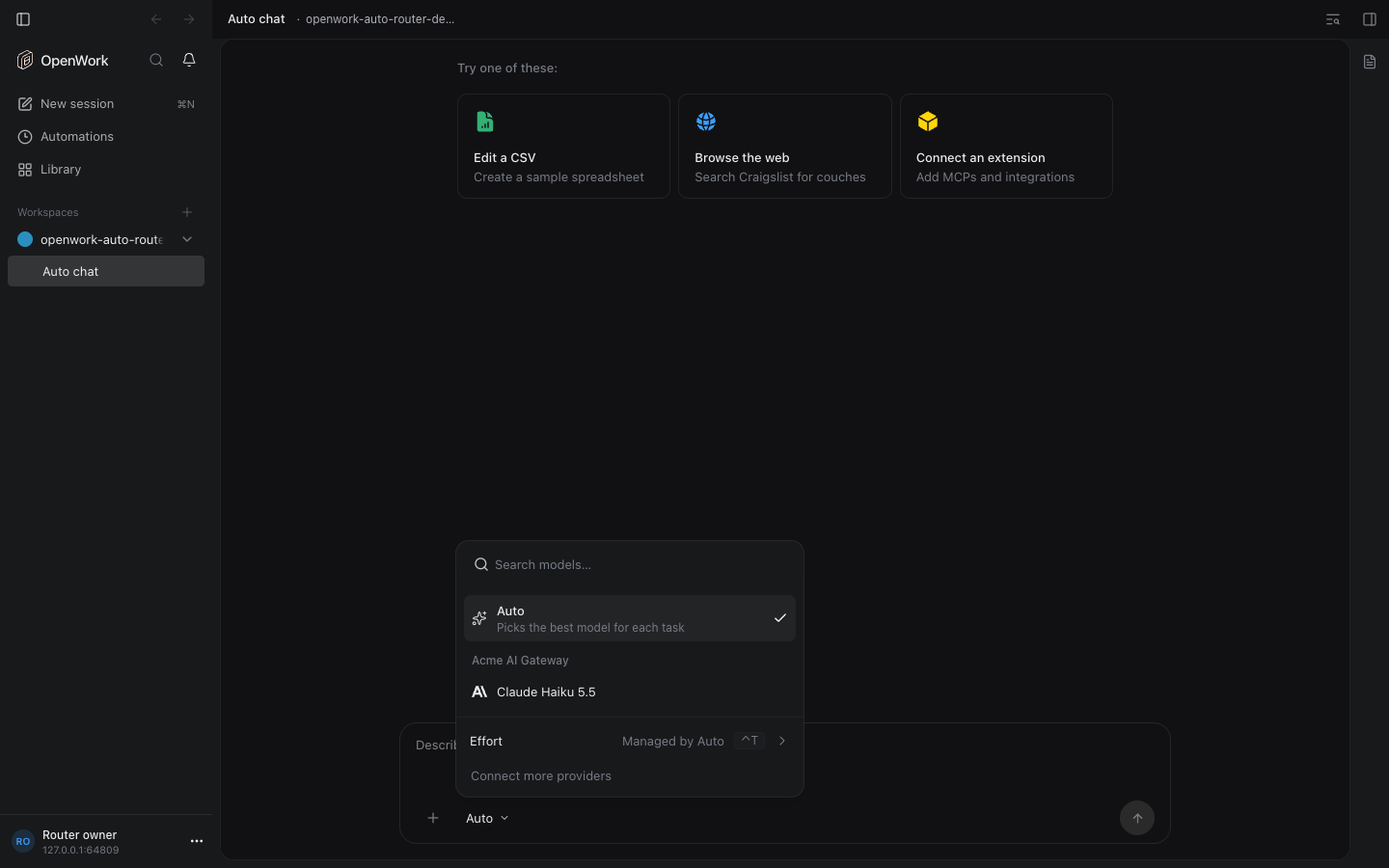This screenshot has width=1389, height=868.
Task: Click the Workspaces section label
Action: 48,212
